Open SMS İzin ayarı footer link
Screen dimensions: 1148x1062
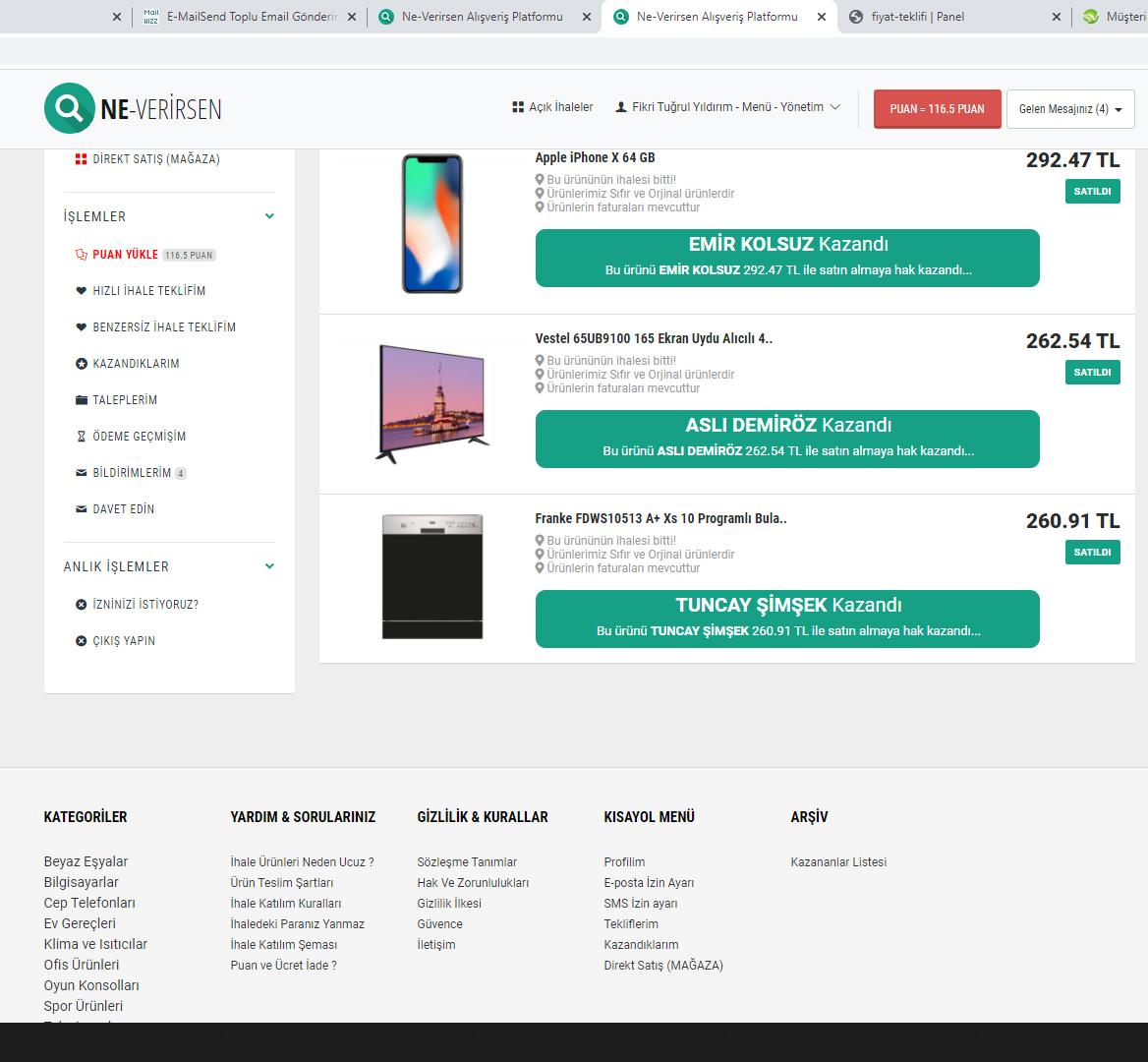[x=641, y=903]
